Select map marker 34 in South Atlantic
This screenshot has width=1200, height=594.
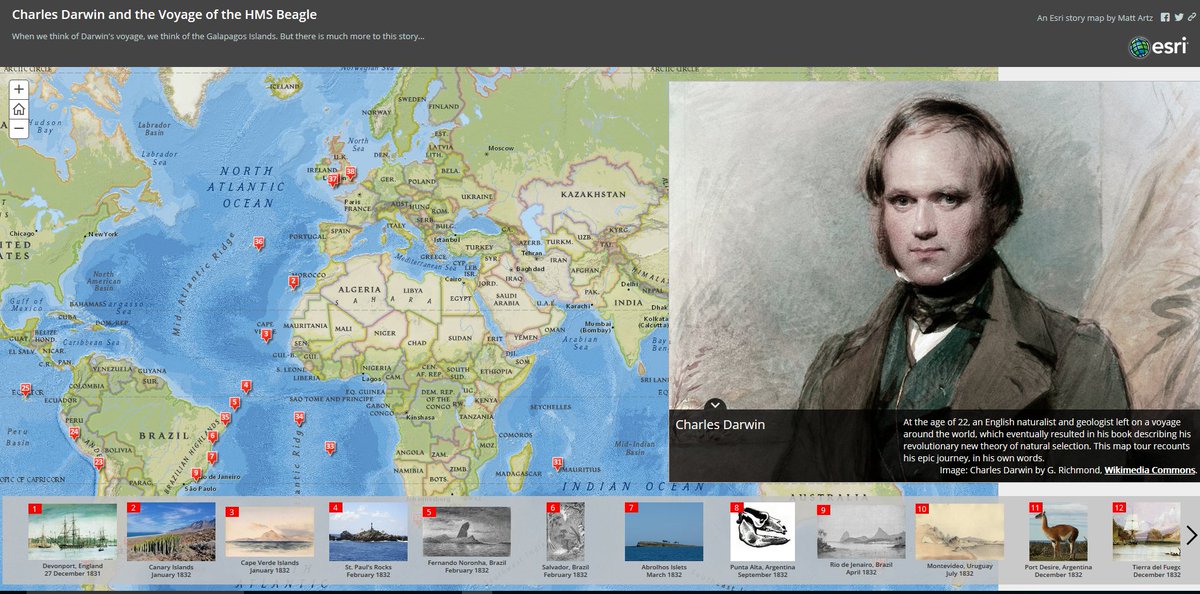point(299,417)
